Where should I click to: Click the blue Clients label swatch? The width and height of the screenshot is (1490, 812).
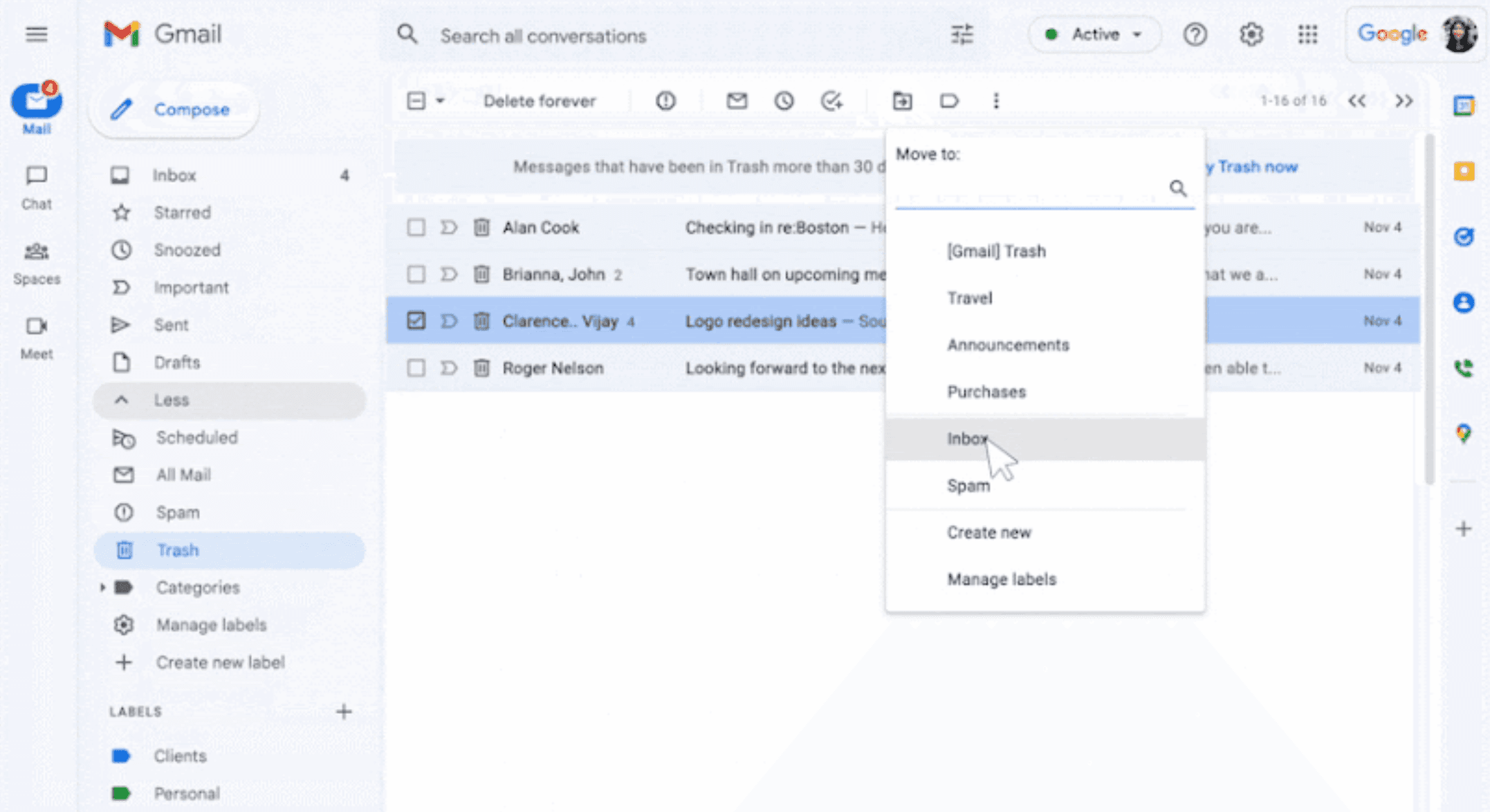(122, 756)
